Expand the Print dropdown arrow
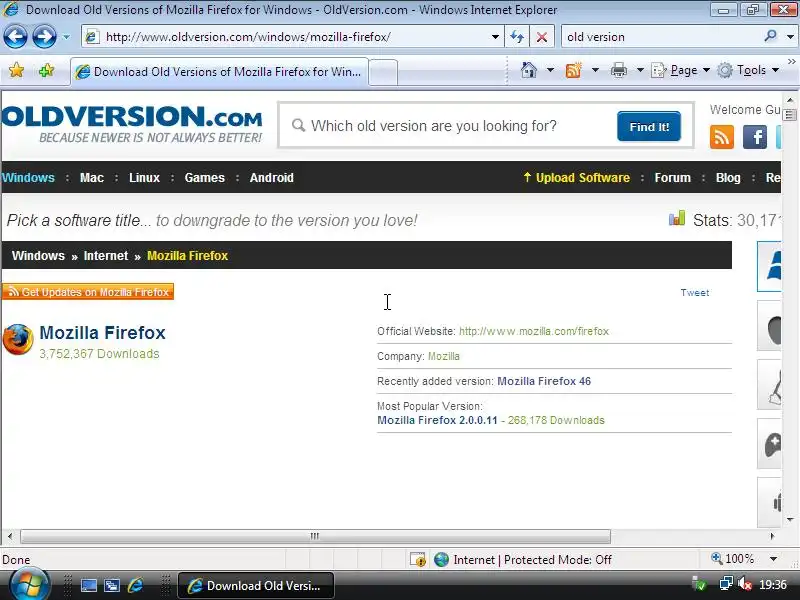800x600 pixels. click(x=640, y=70)
